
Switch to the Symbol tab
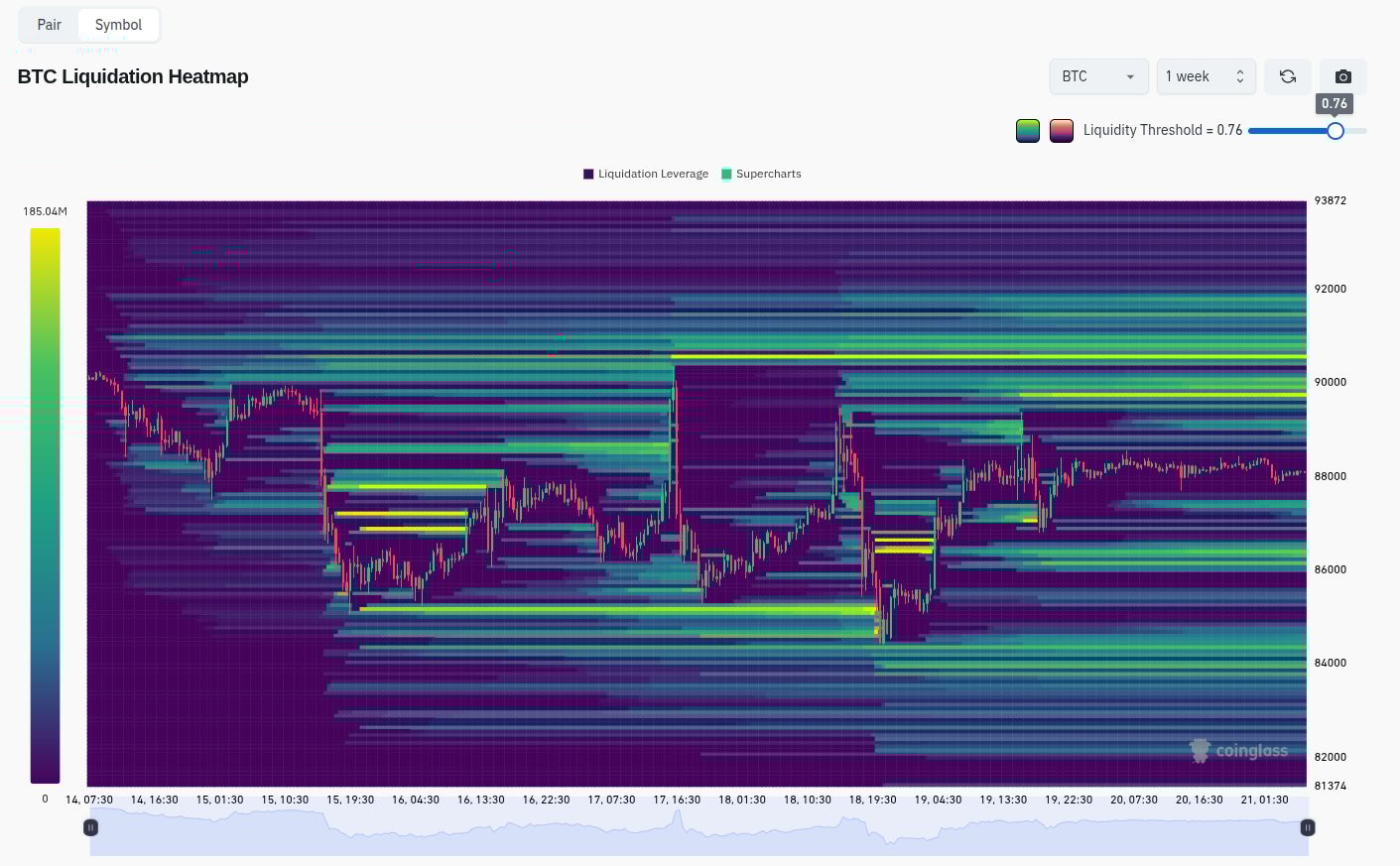pos(118,25)
